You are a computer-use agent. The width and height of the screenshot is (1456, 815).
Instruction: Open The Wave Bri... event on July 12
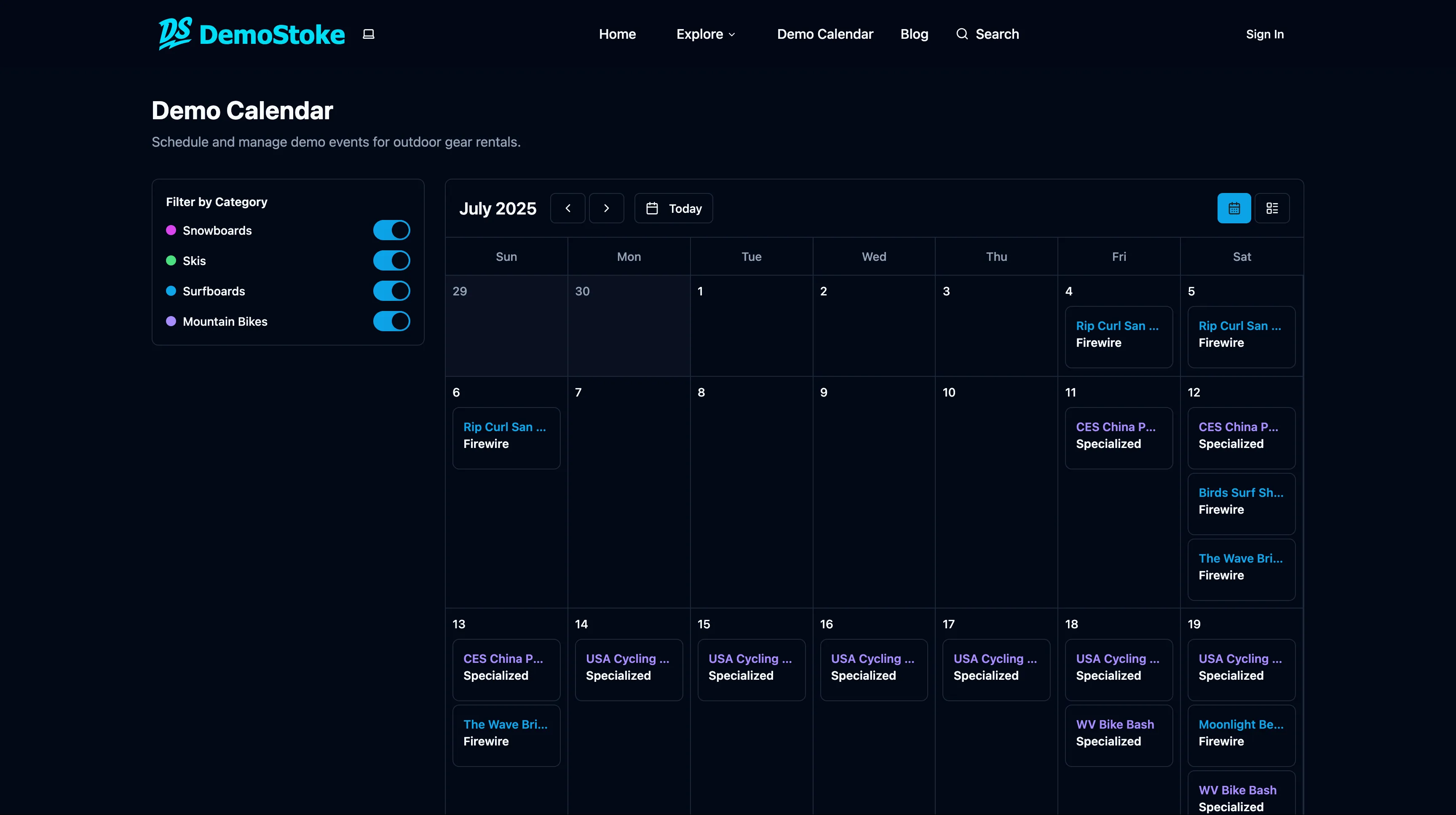[1241, 569]
